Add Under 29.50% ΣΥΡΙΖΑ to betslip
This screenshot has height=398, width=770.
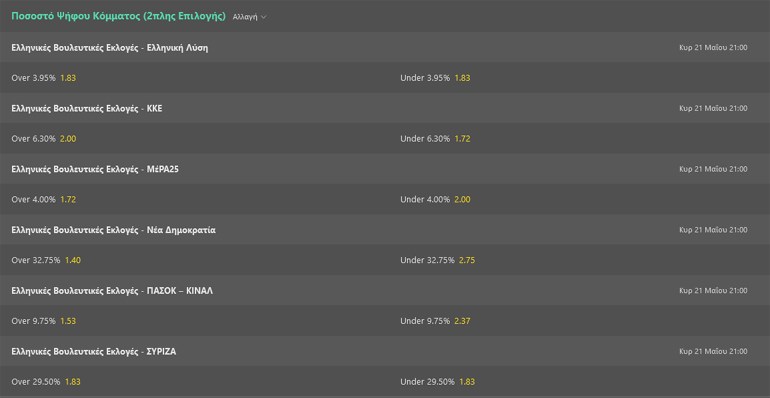438,382
